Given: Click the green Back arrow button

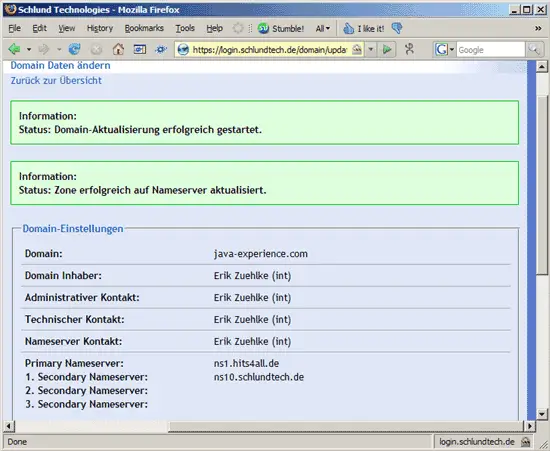Looking at the screenshot, I should 15,49.
